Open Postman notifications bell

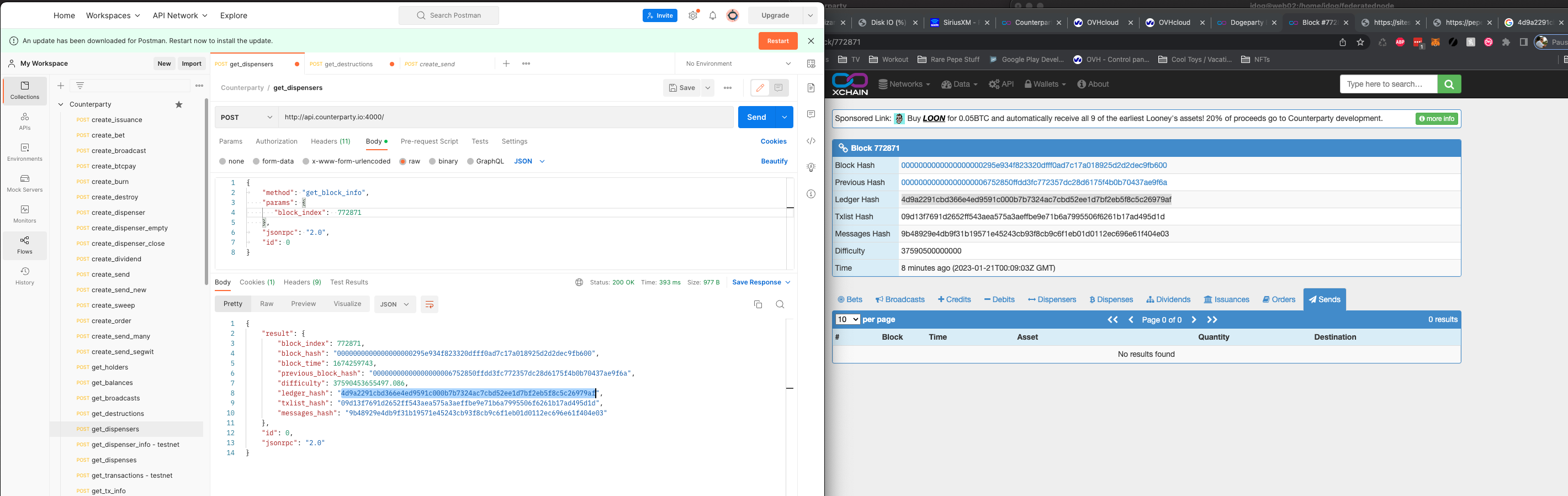pyautogui.click(x=713, y=16)
